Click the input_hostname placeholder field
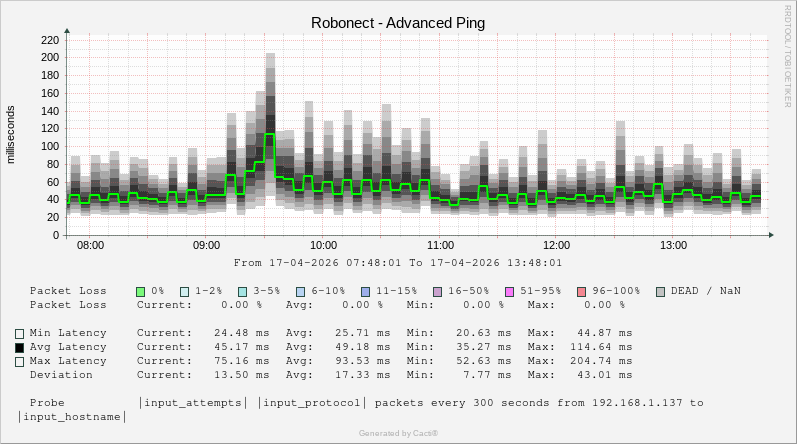Viewport: 797px width, 444px height. pyautogui.click(x=72, y=416)
